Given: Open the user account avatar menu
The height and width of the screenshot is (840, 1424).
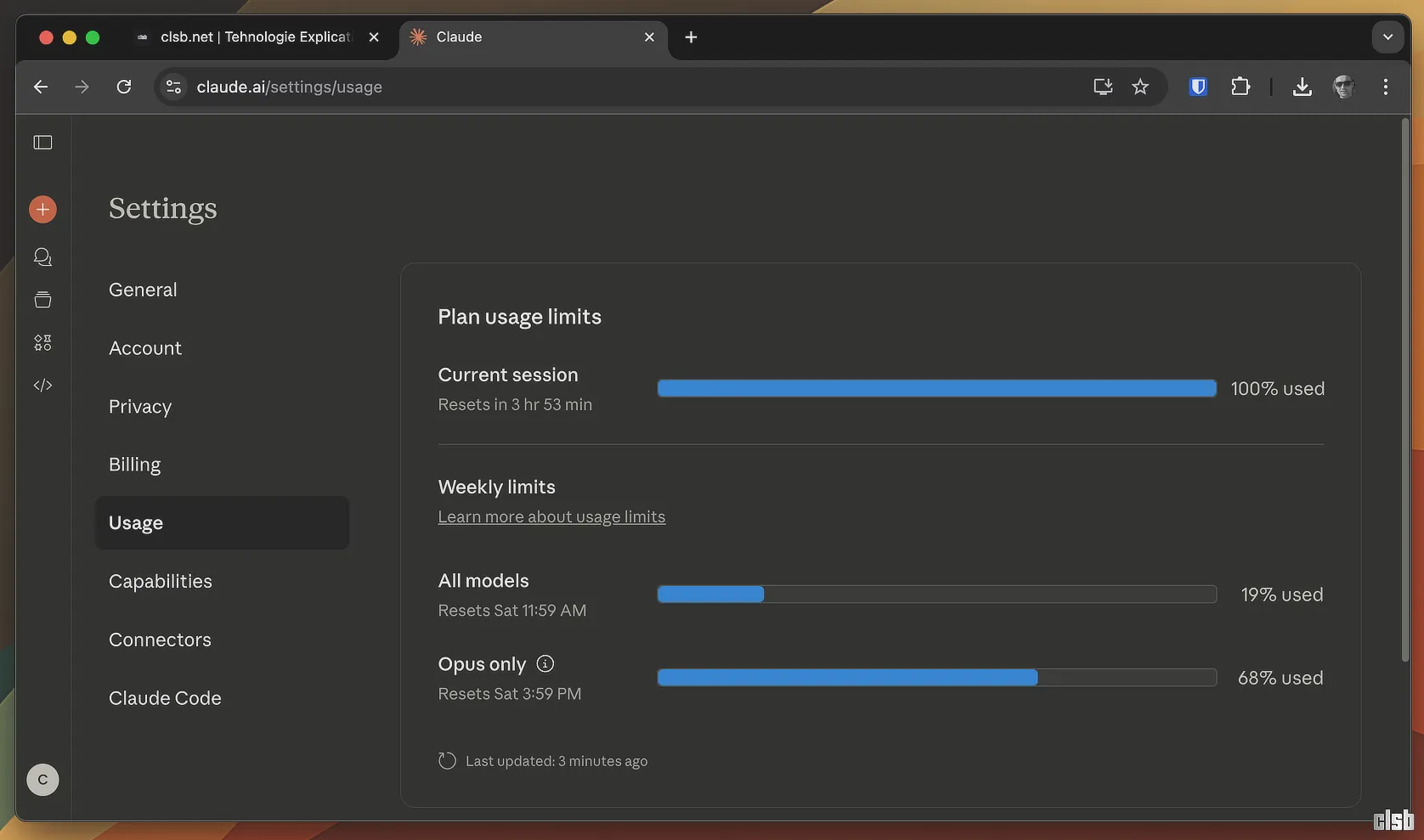Looking at the screenshot, I should coord(42,780).
